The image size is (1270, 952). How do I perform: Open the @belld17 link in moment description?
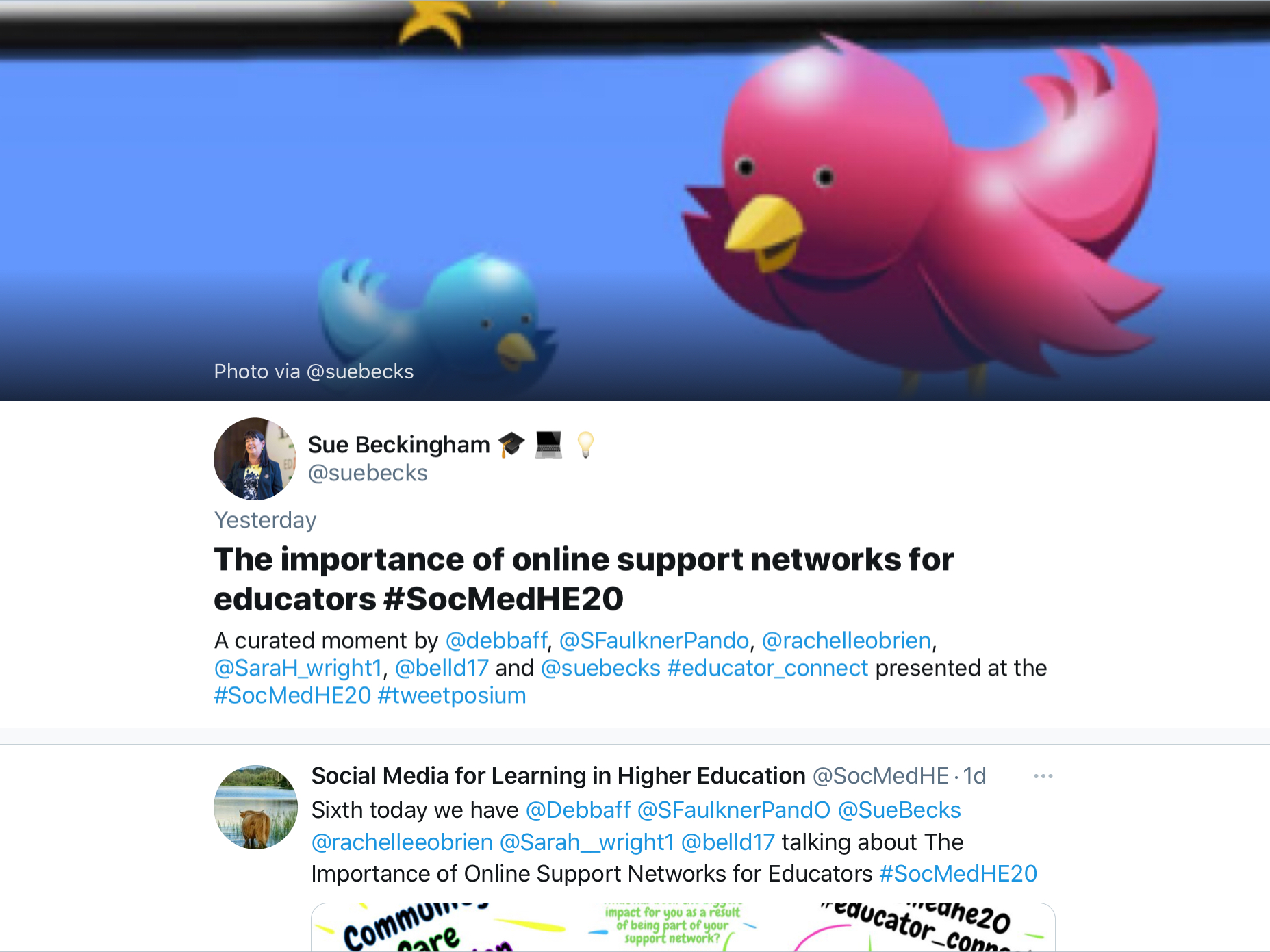click(x=442, y=668)
